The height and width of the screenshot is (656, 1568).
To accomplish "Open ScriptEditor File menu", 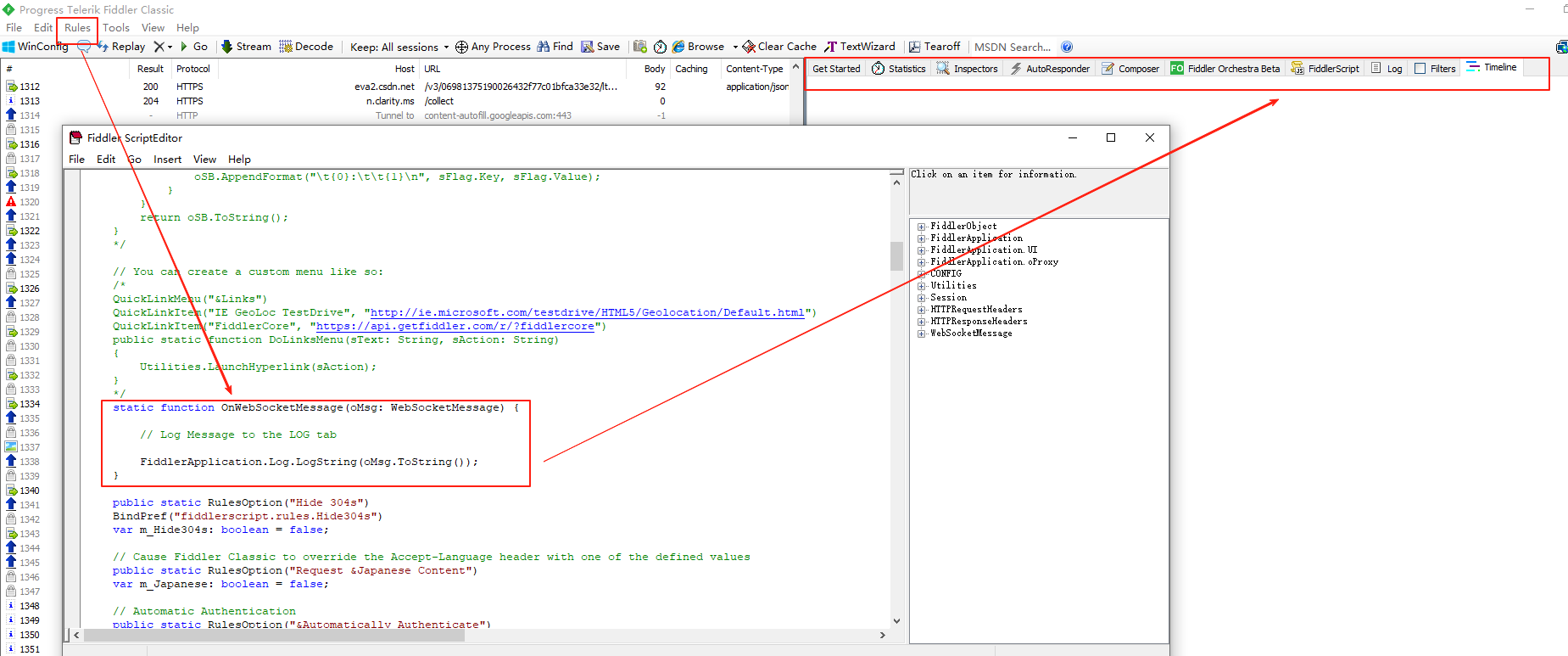I will pos(76,159).
